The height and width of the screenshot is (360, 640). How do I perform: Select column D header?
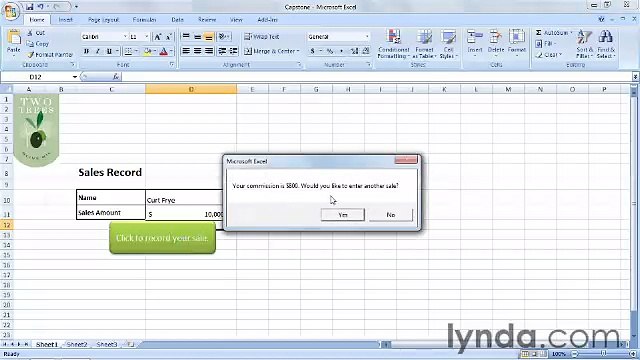point(191,89)
